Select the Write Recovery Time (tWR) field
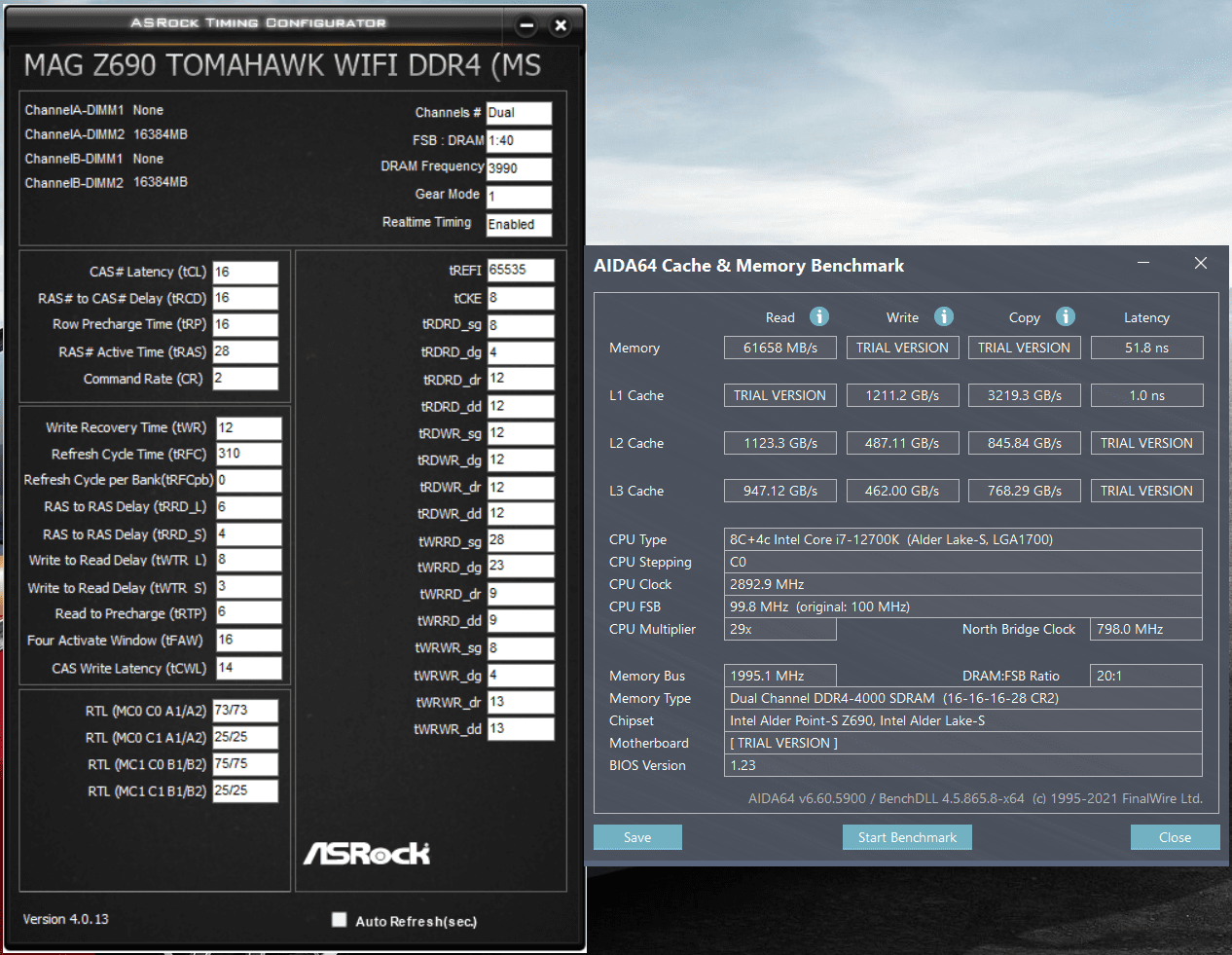Screen dimensions: 1232x955 pos(249,427)
